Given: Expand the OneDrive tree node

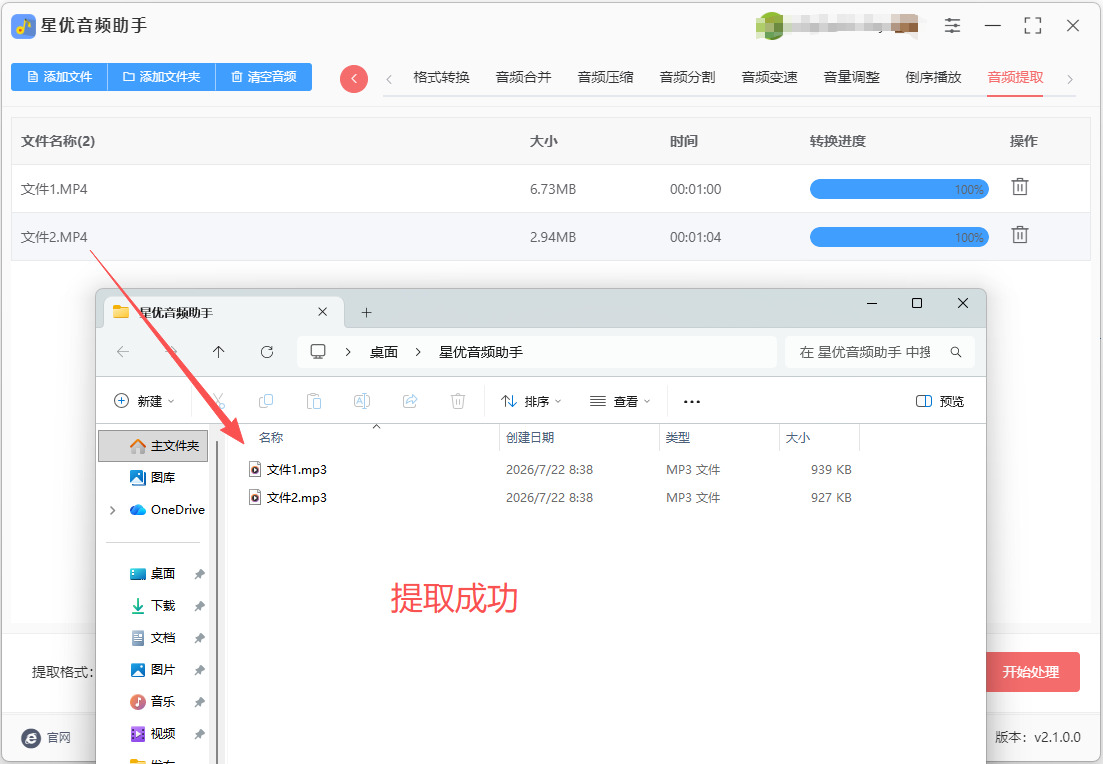Looking at the screenshot, I should (x=113, y=510).
